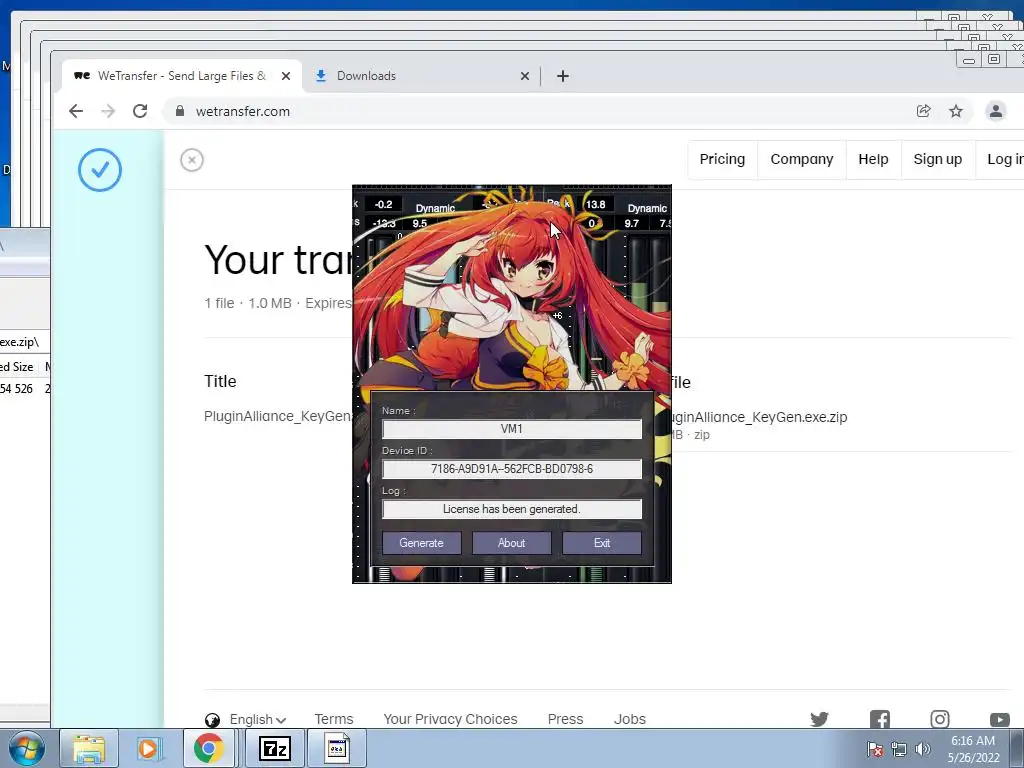Reload the wetransfer.com page
Screen dimensions: 1024x768
tap(140, 111)
